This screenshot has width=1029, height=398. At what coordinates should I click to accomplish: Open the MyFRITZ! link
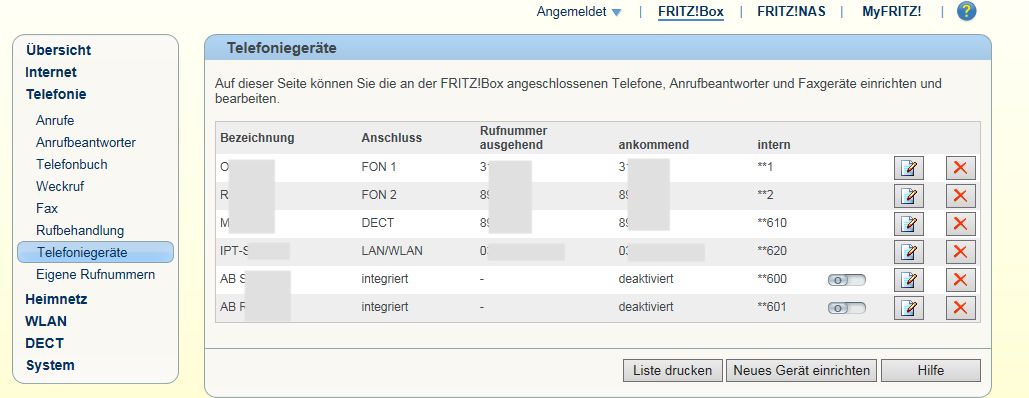tap(891, 12)
